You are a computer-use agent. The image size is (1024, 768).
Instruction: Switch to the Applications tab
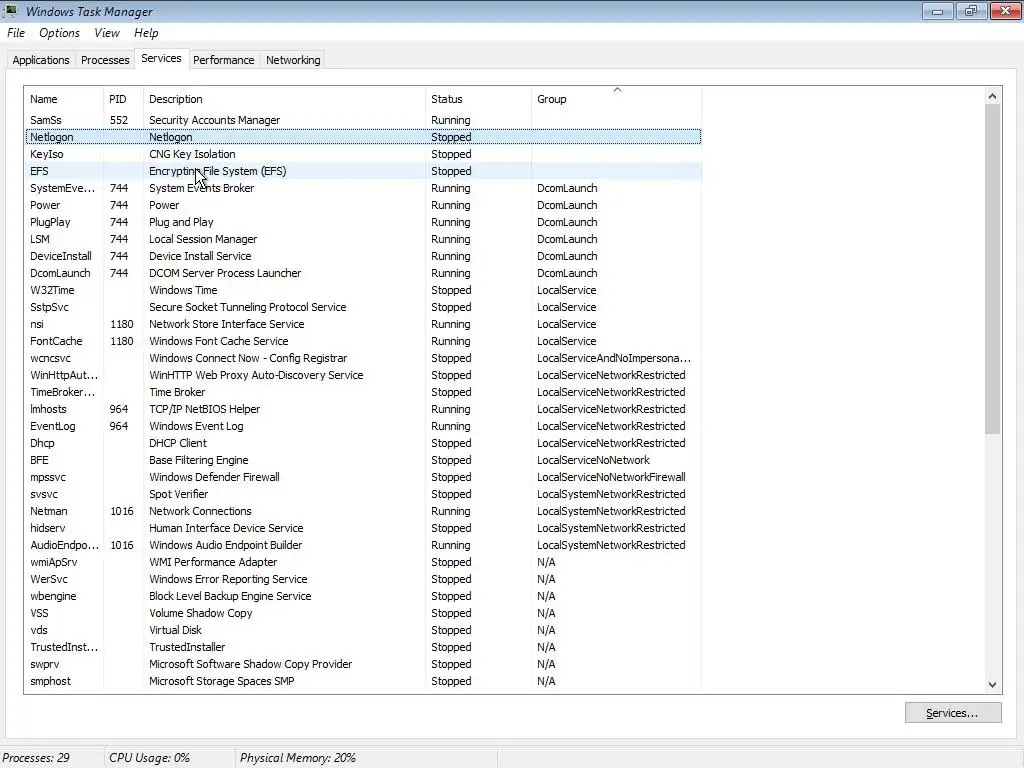40,60
